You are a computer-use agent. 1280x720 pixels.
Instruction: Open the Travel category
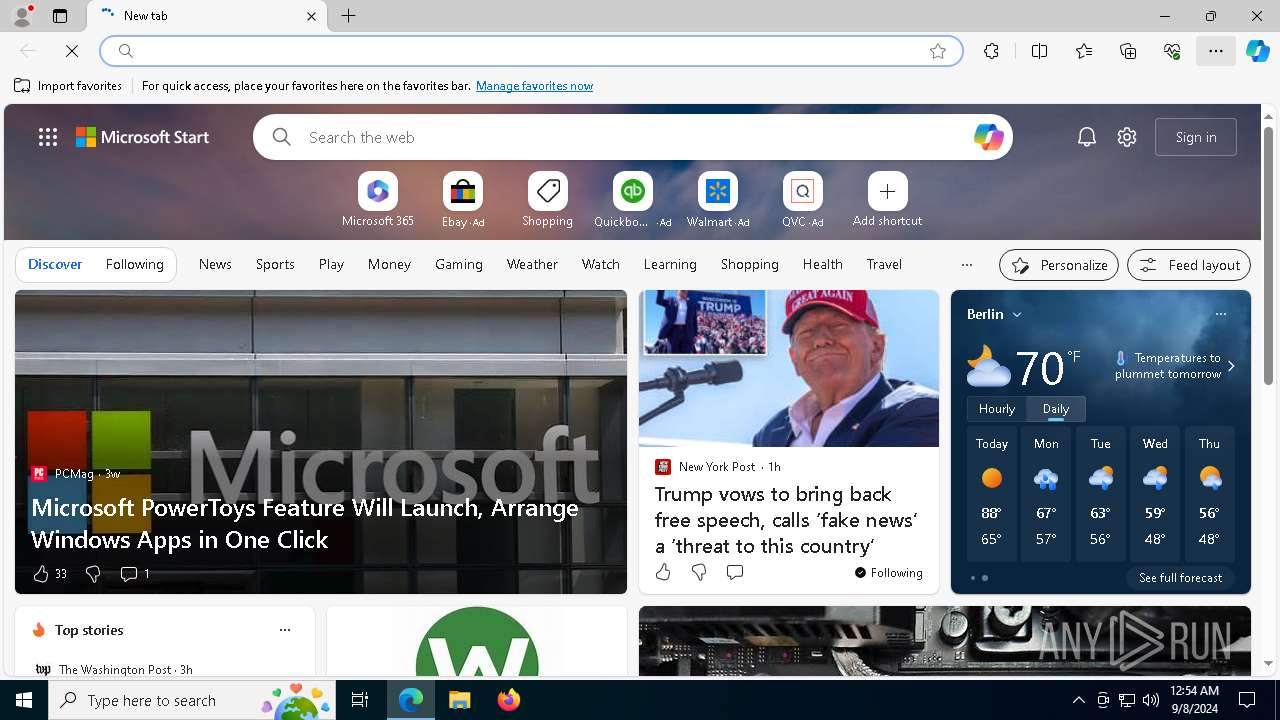pos(884,264)
